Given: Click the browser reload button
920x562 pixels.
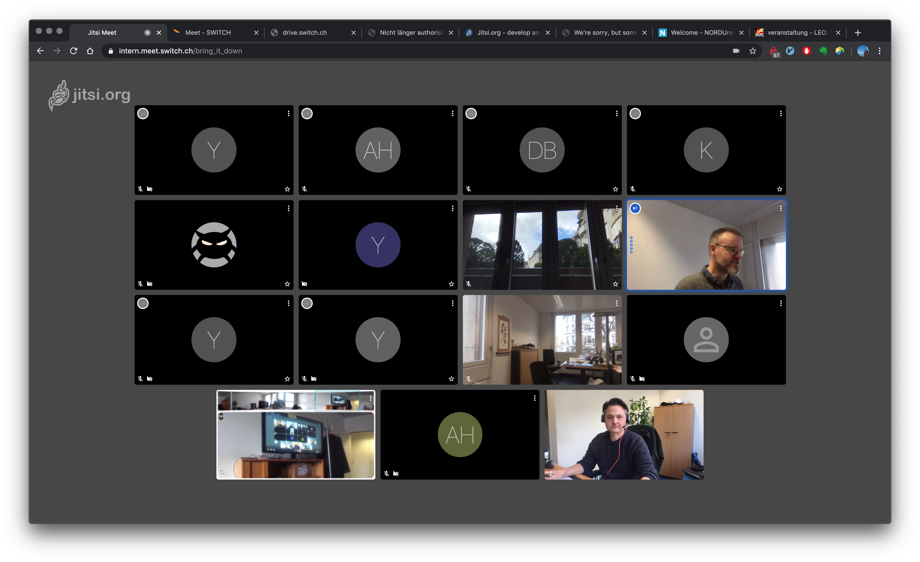Looking at the screenshot, I should pos(73,51).
